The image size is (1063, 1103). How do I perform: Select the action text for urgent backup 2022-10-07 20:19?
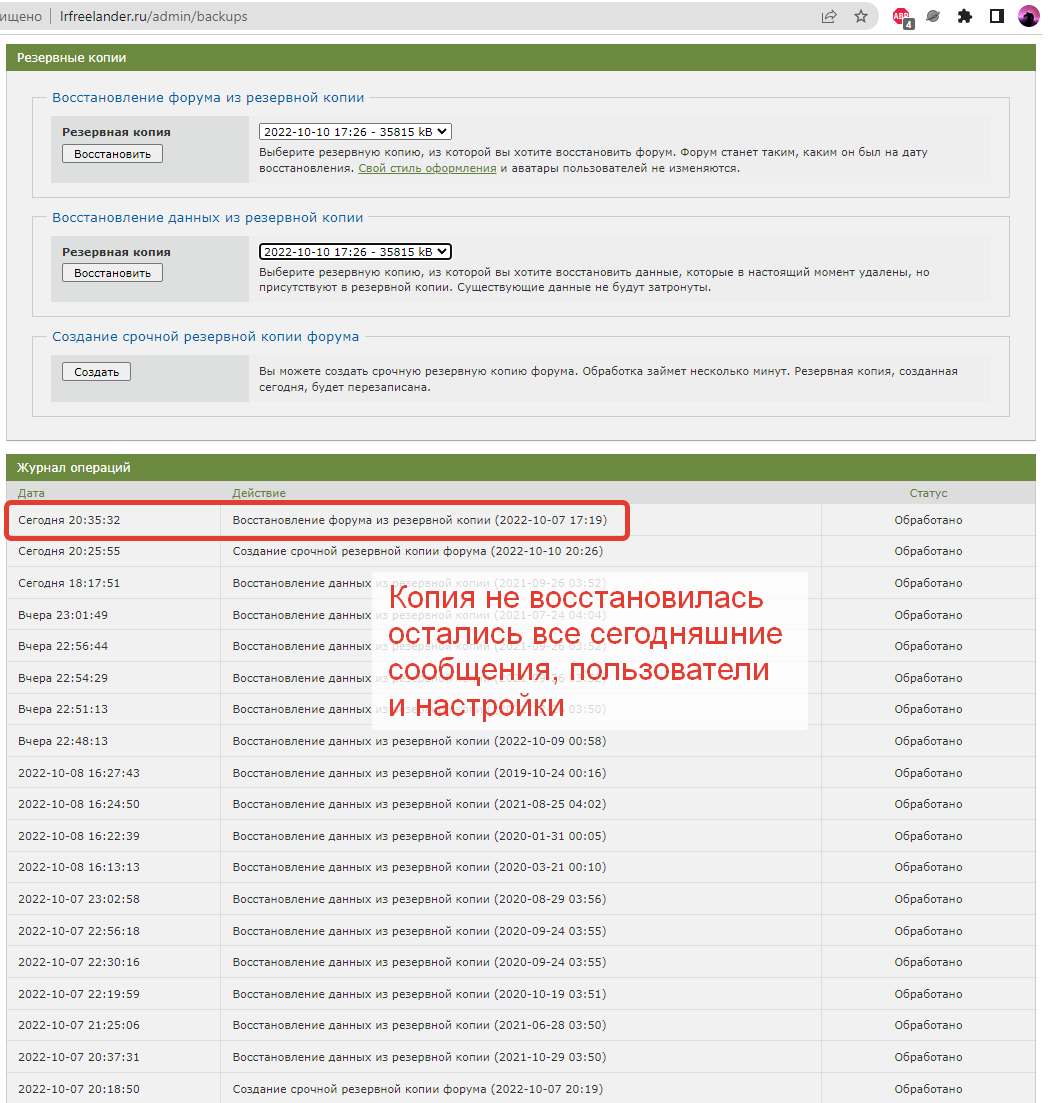tap(418, 1089)
